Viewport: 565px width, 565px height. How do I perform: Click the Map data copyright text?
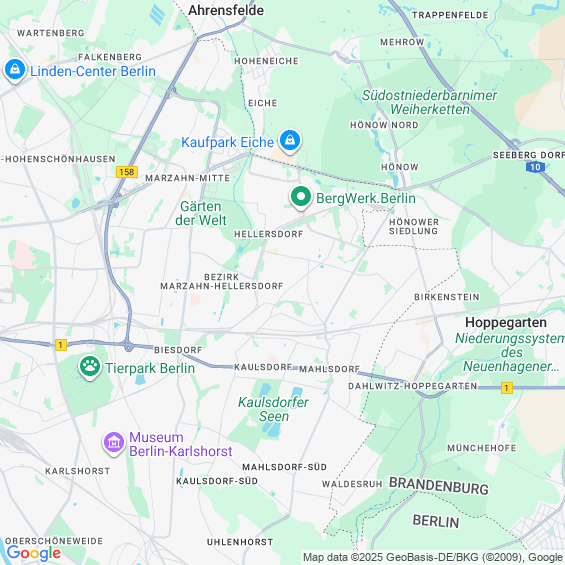click(x=433, y=557)
